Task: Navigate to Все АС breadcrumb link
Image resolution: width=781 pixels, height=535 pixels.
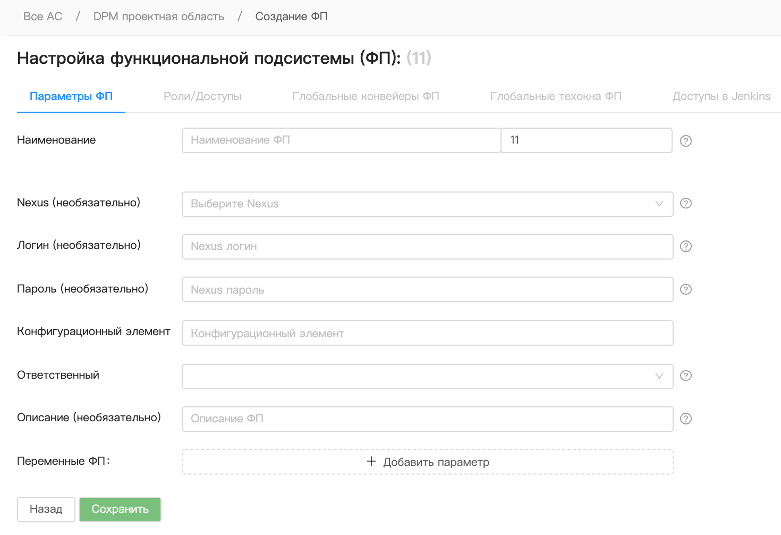Action: pos(42,17)
